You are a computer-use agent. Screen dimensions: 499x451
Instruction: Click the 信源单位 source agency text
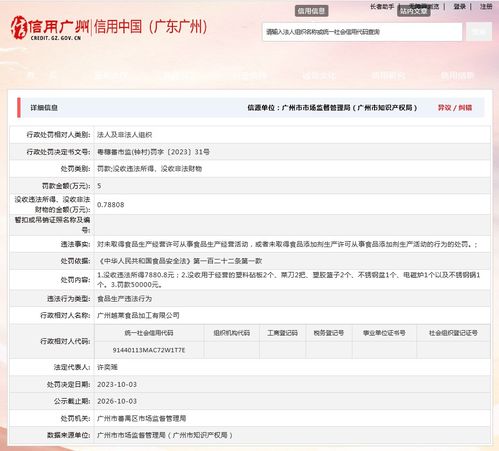click(332, 108)
